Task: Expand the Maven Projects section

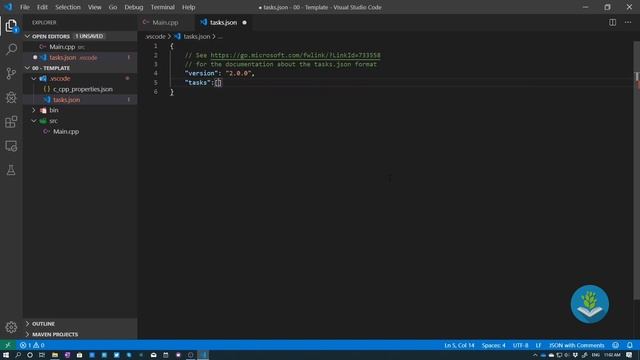Action: point(27,334)
